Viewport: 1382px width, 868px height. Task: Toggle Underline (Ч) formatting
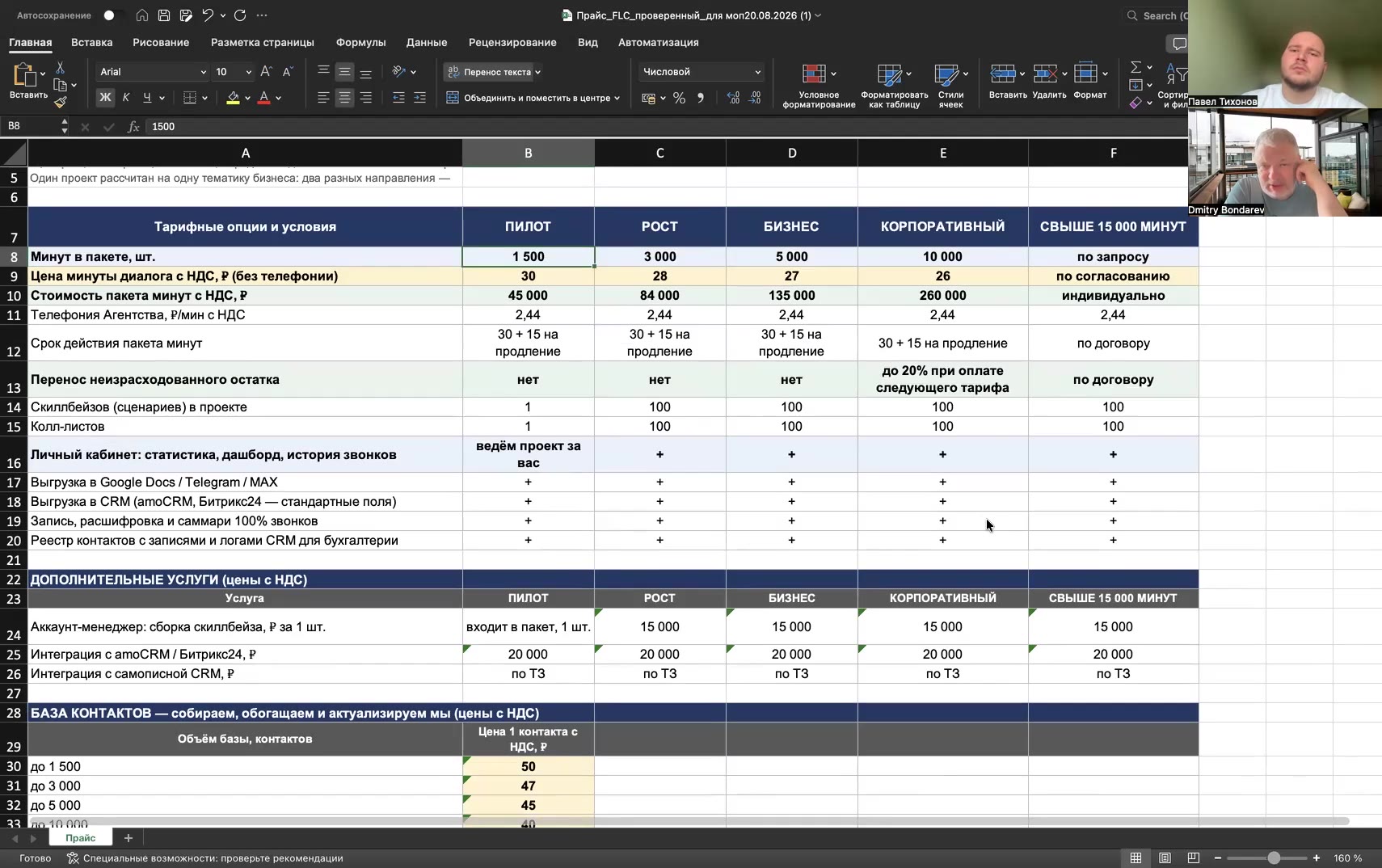pyautogui.click(x=146, y=98)
